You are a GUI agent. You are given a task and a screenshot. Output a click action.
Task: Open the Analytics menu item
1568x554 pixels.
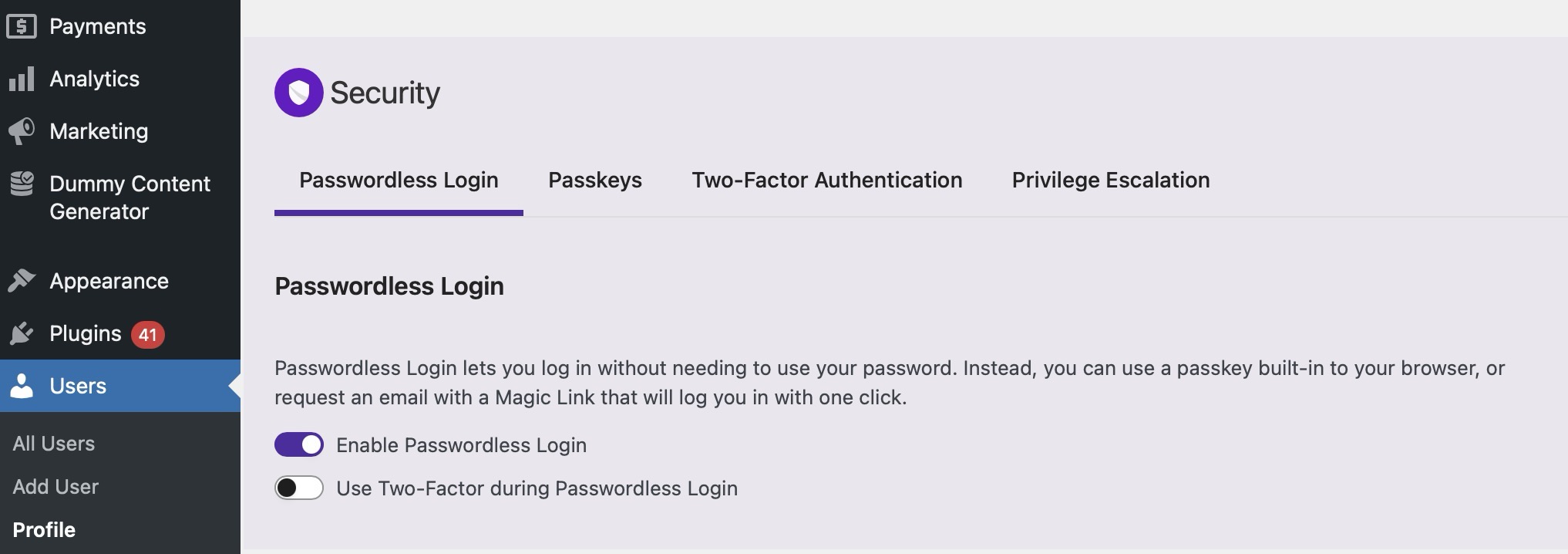94,79
